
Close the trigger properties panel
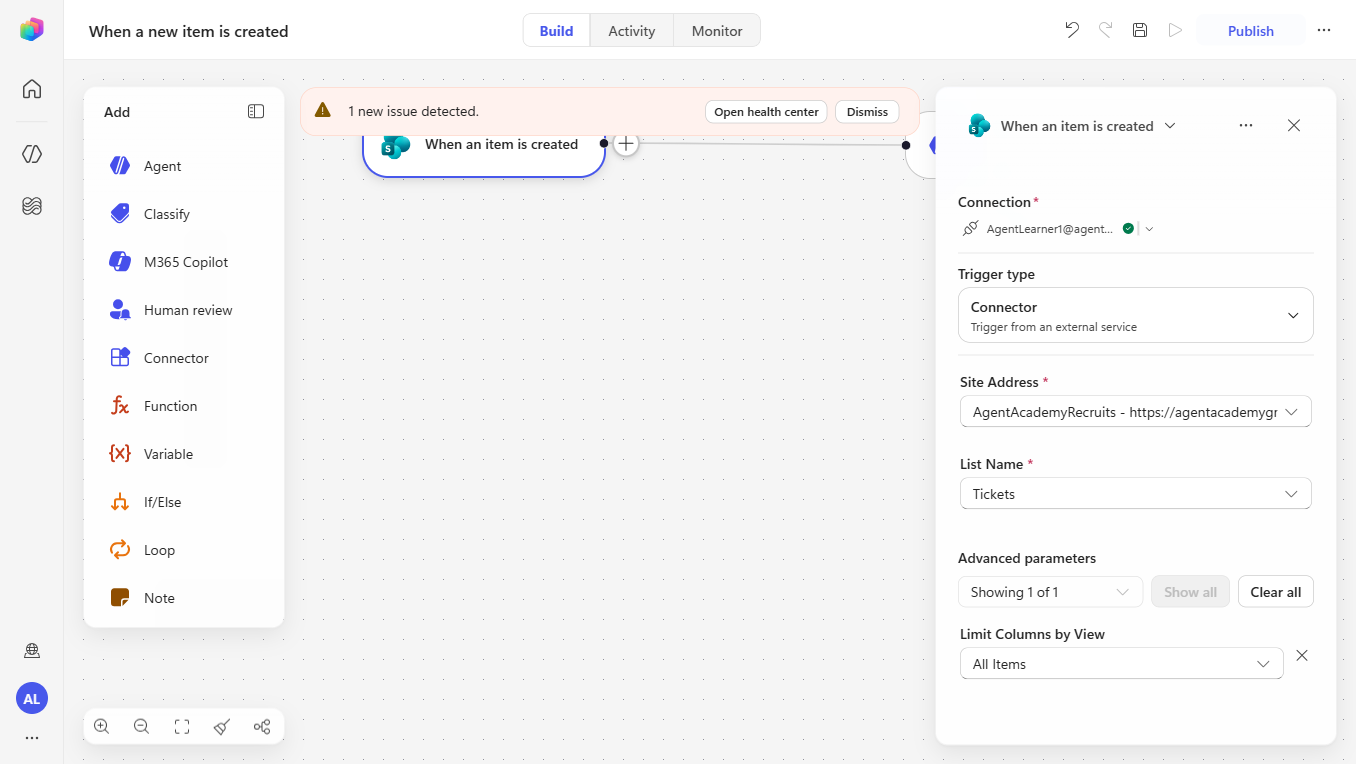coord(1294,126)
